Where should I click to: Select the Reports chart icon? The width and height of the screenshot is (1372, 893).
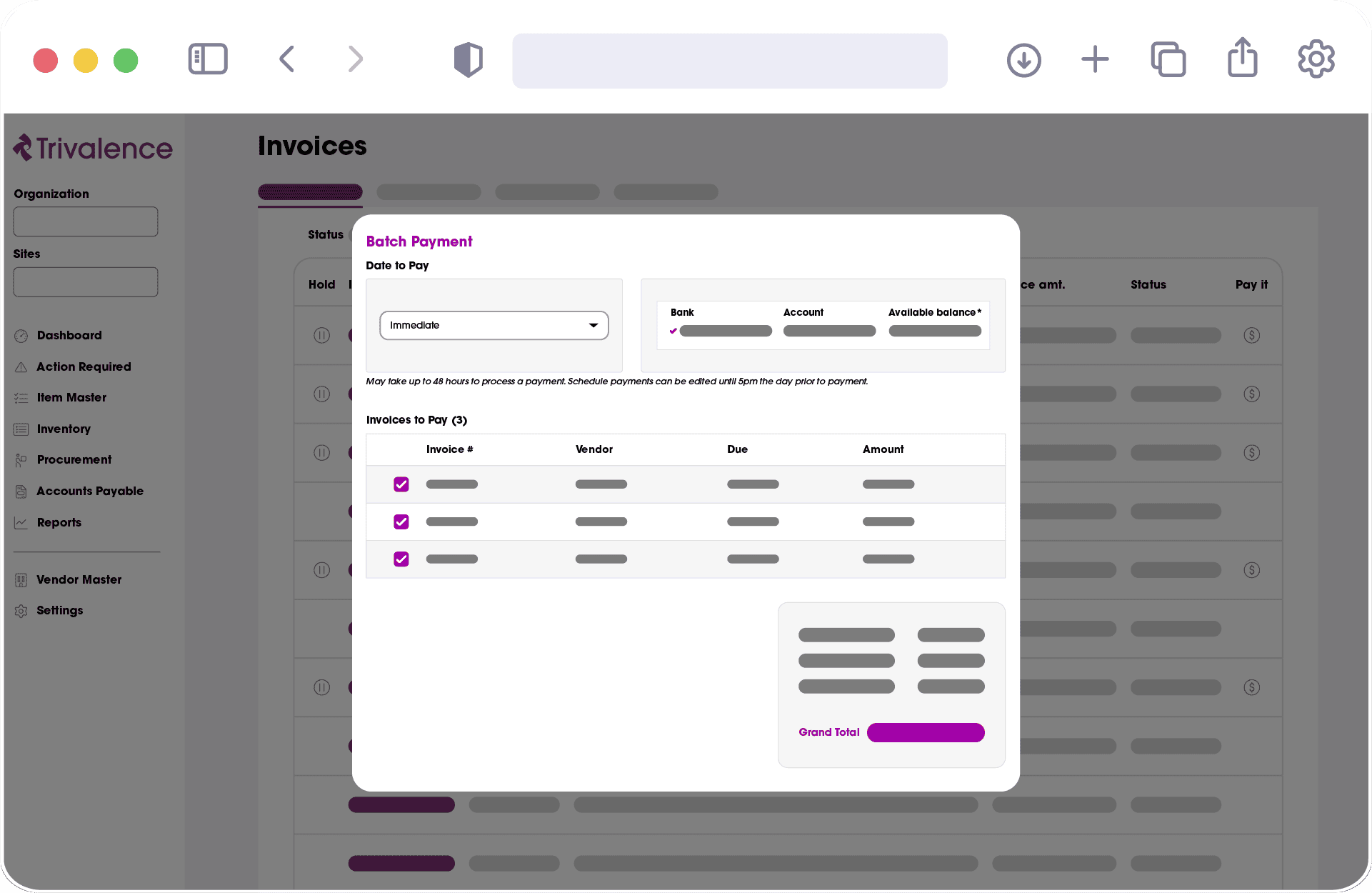click(x=22, y=522)
